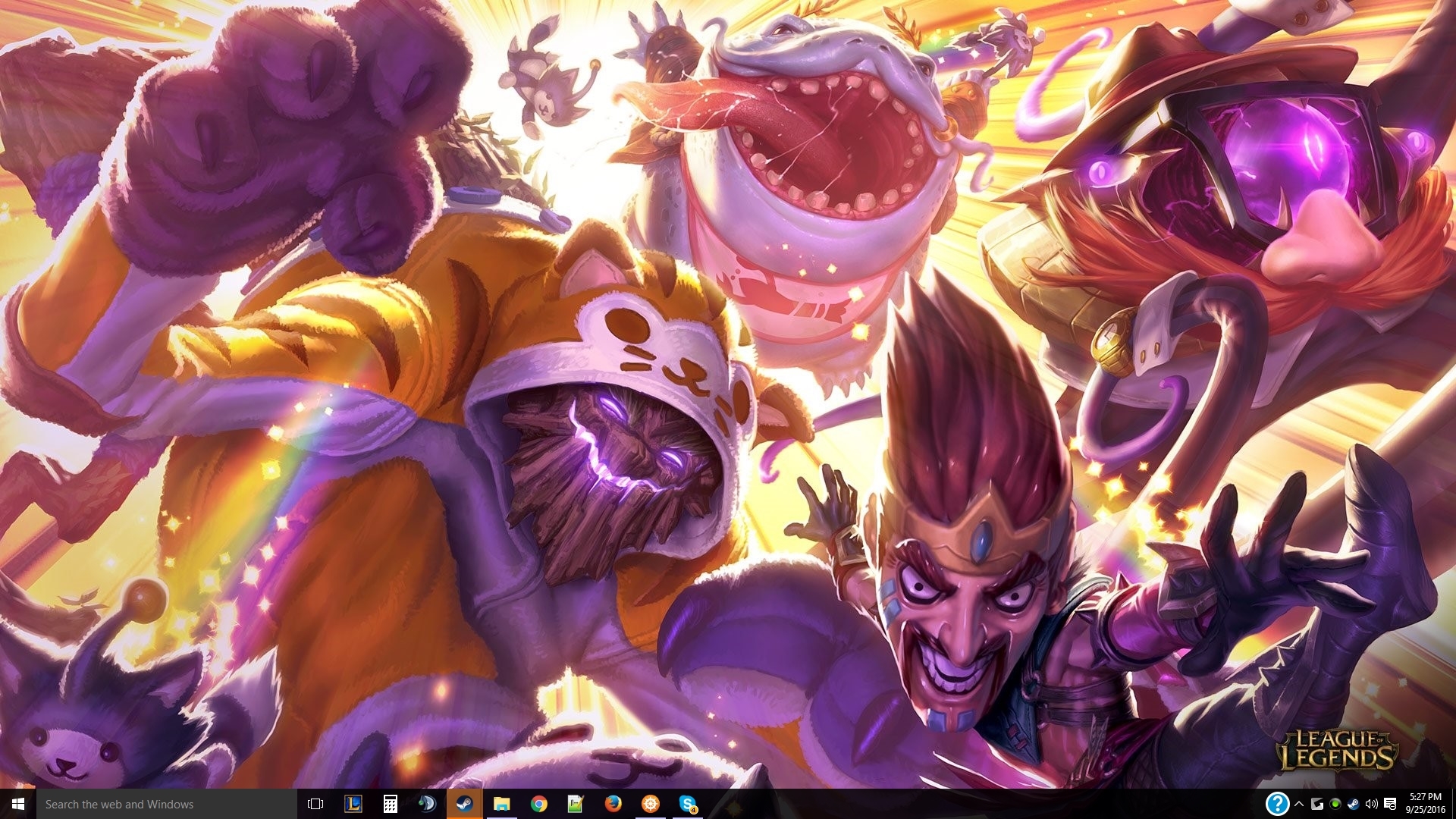
Task: Open the Calculator app on the taskbar
Action: click(391, 804)
